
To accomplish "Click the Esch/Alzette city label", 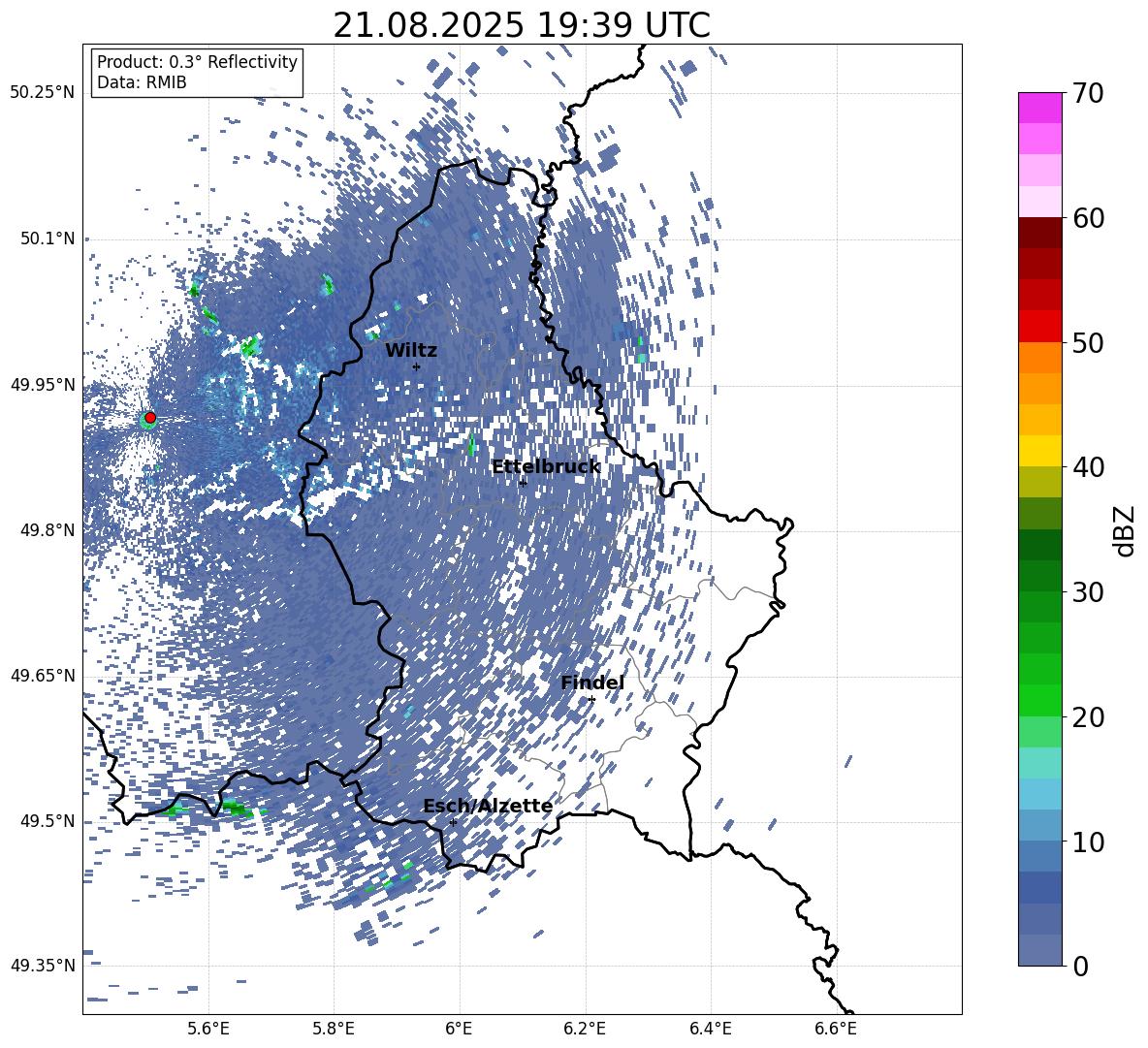I will (x=488, y=807).
